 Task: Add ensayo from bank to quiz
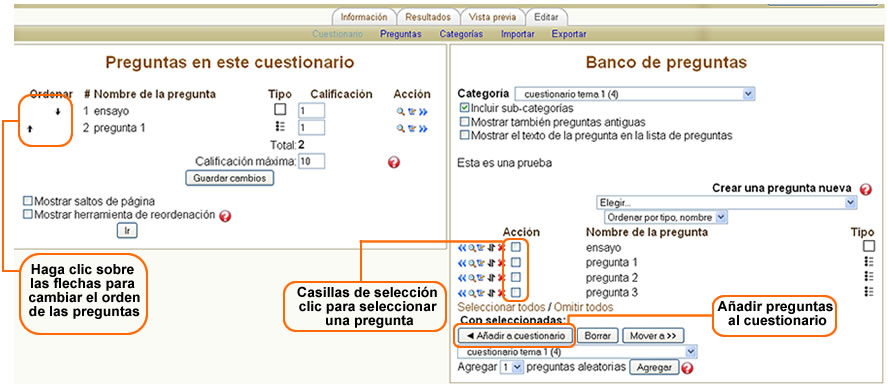pos(462,248)
